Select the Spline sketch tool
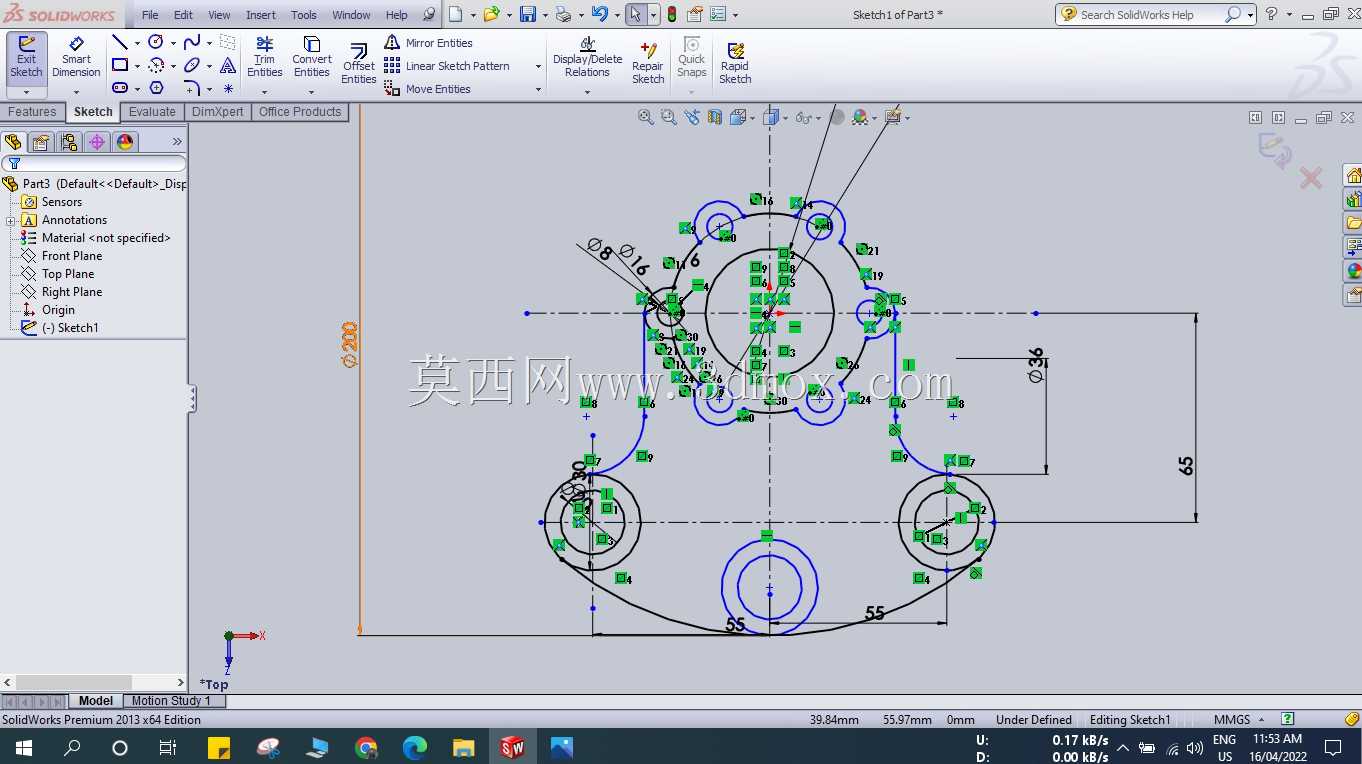 point(192,42)
